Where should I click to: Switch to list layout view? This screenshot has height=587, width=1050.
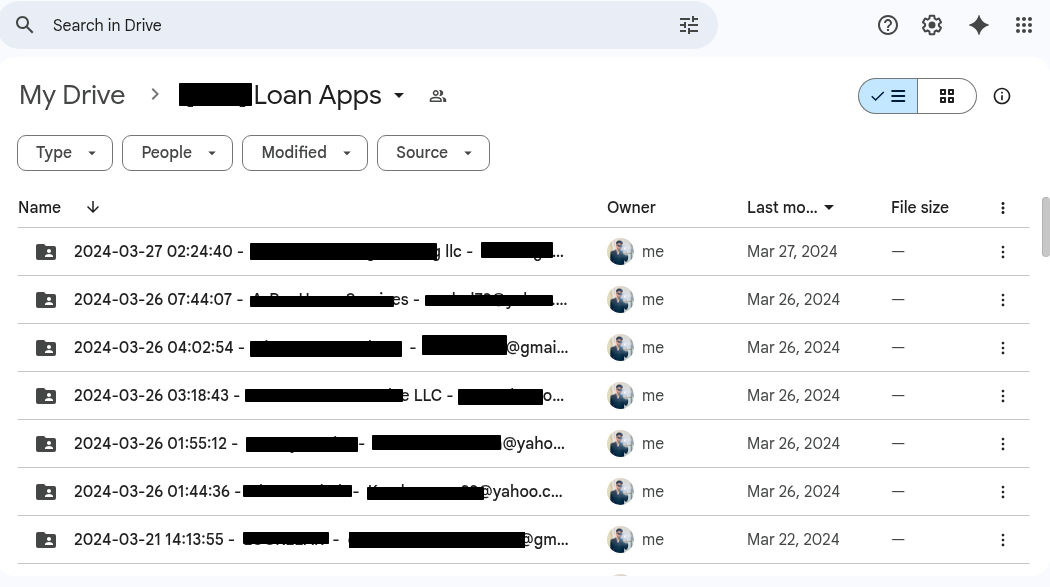[x=888, y=96]
